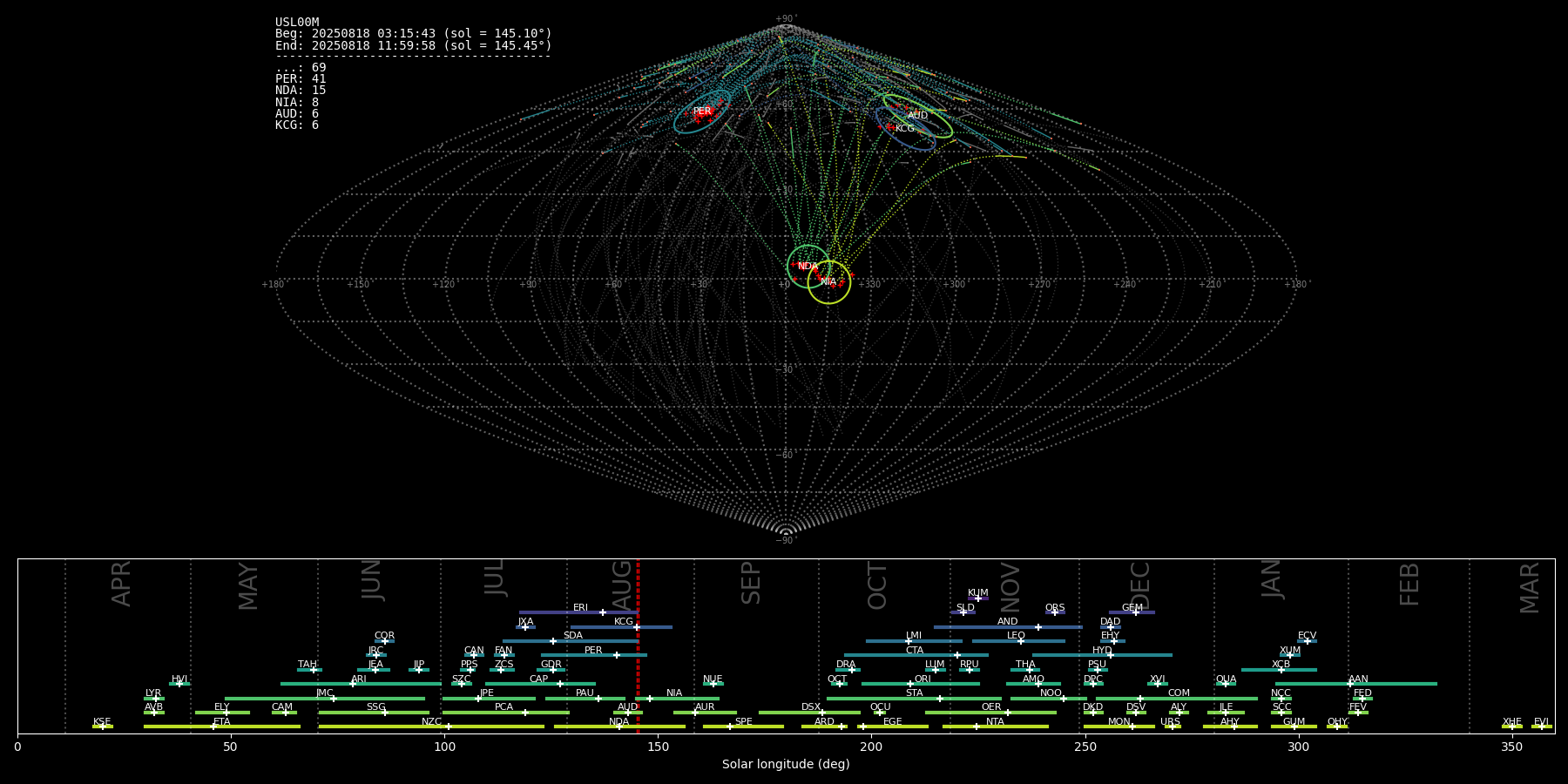Screen dimensions: 1568x784
Task: Click the Beg: 20250818 03:15:43 line
Action: [x=414, y=34]
